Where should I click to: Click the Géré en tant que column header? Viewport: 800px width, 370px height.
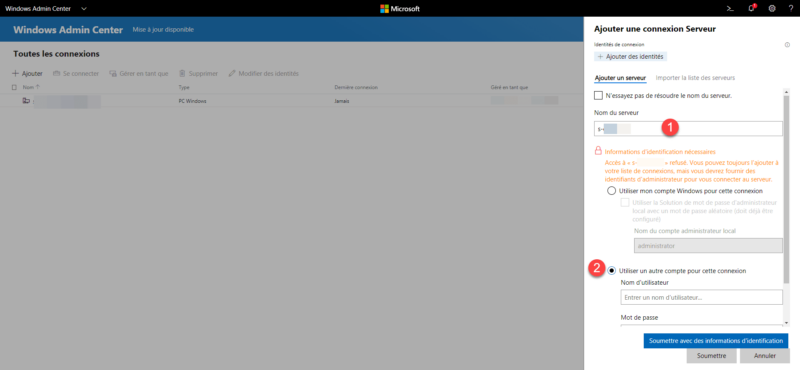(x=509, y=88)
